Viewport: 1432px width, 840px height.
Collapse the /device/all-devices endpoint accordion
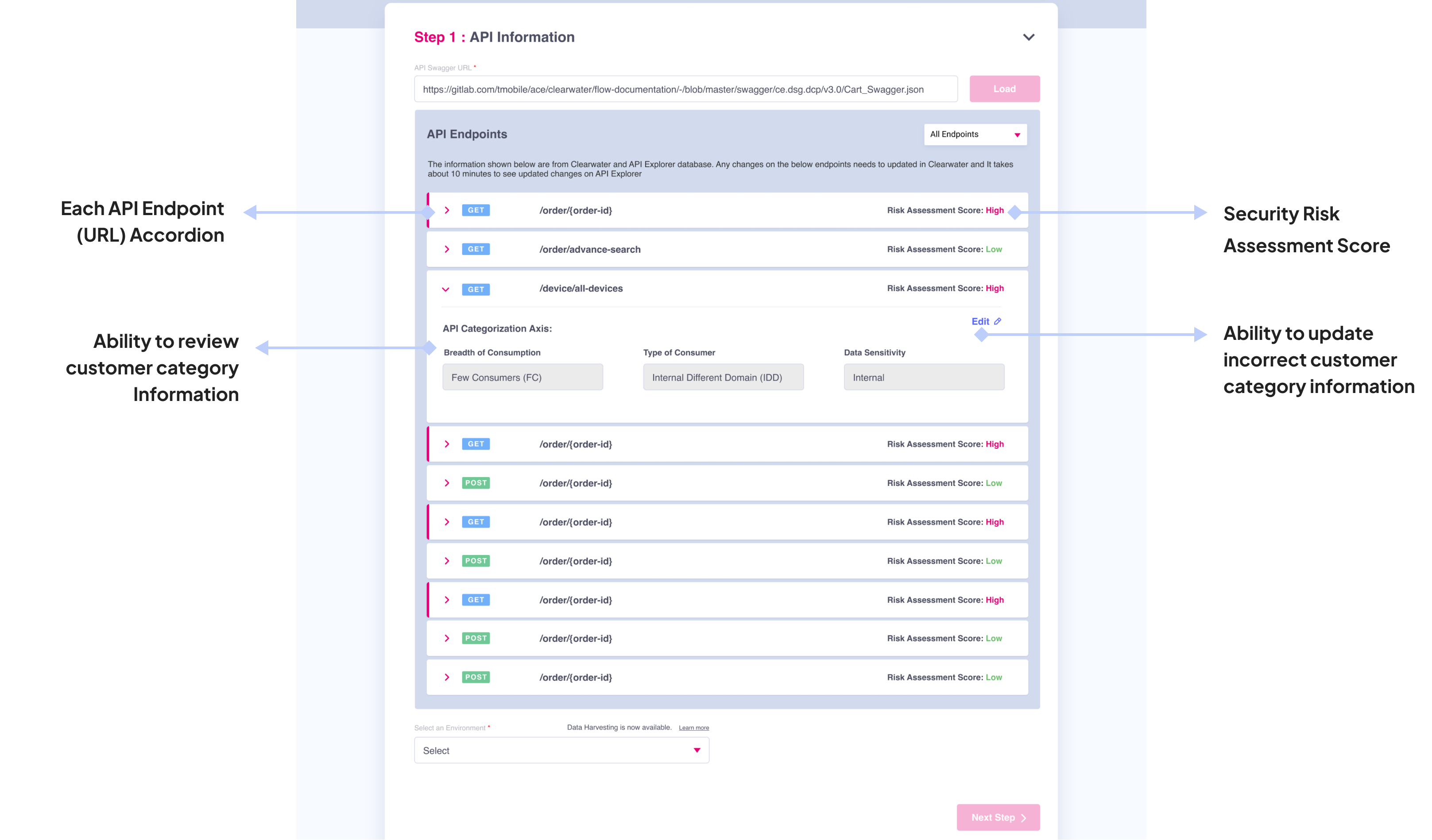pyautogui.click(x=445, y=289)
